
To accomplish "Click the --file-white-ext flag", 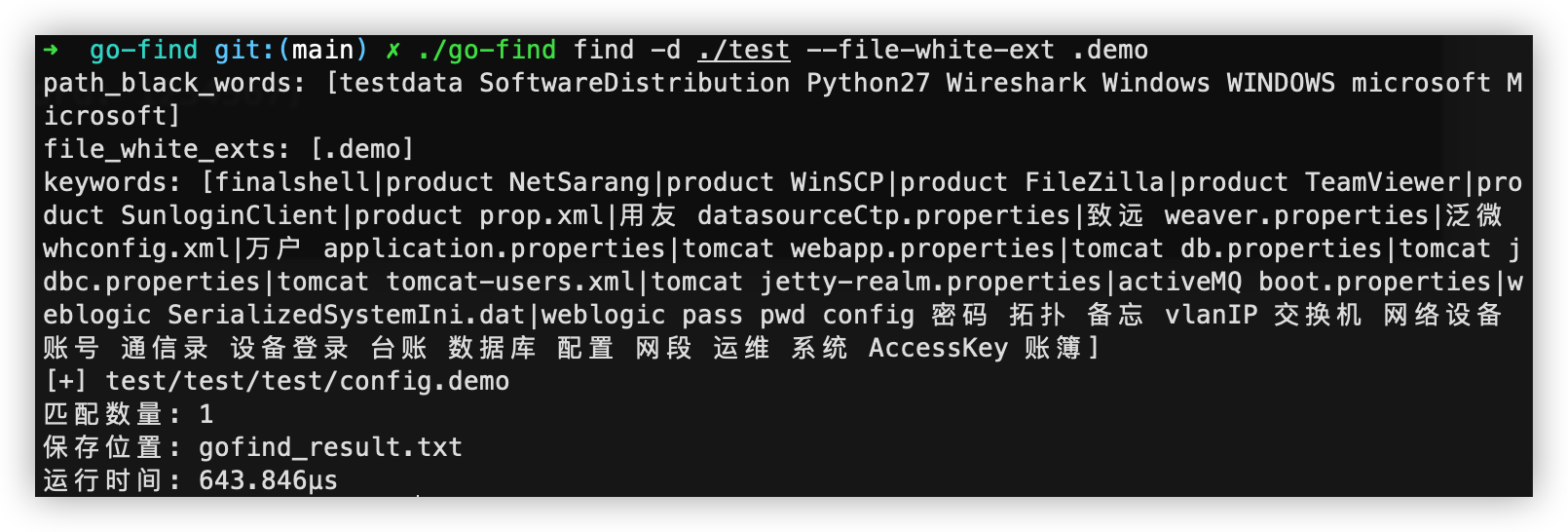I will pyautogui.click(x=930, y=50).
